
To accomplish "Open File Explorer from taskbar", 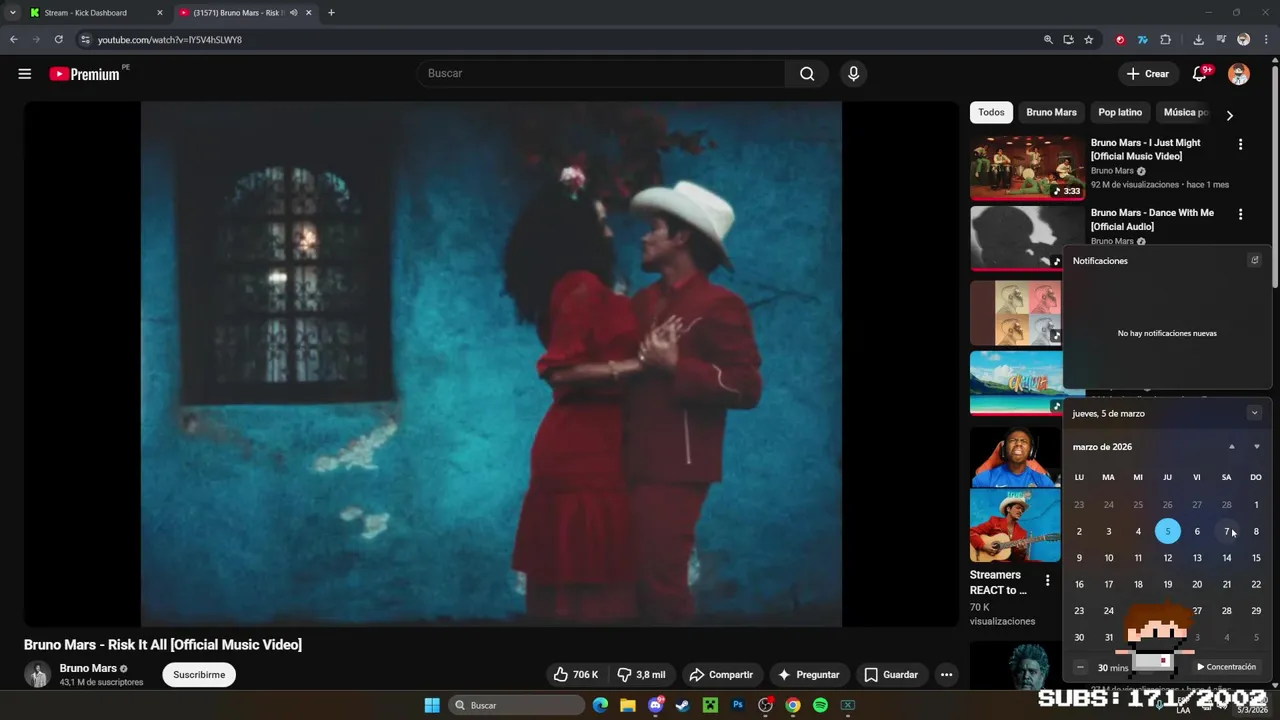I will [628, 705].
